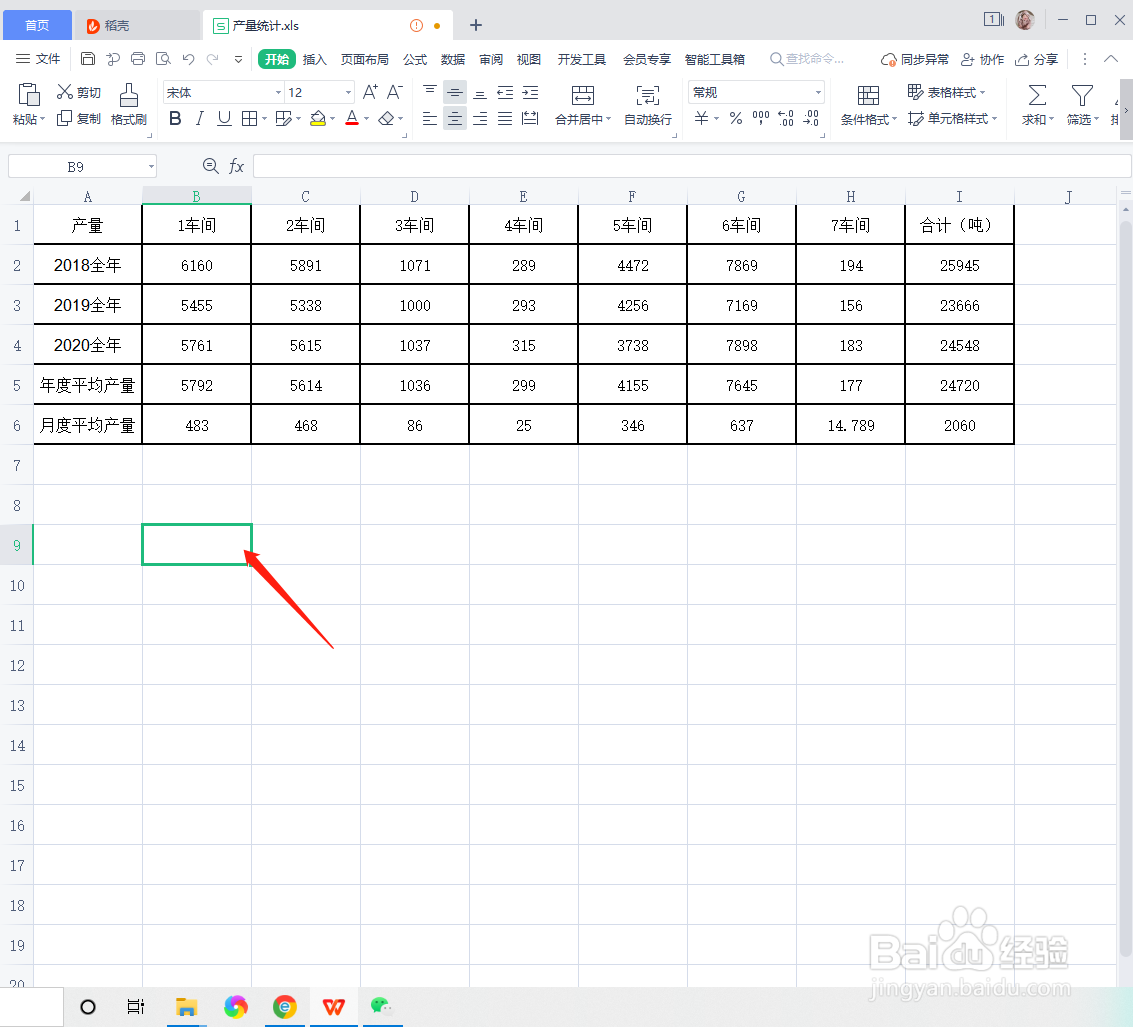Click the Save icon in quick toolbar
The image size is (1133, 1027).
click(87, 59)
